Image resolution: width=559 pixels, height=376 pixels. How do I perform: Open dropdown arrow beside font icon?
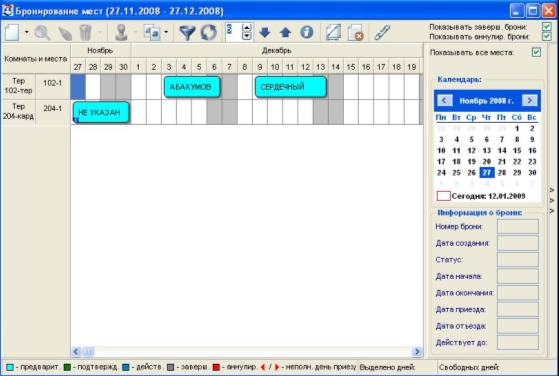pyautogui.click(x=166, y=32)
